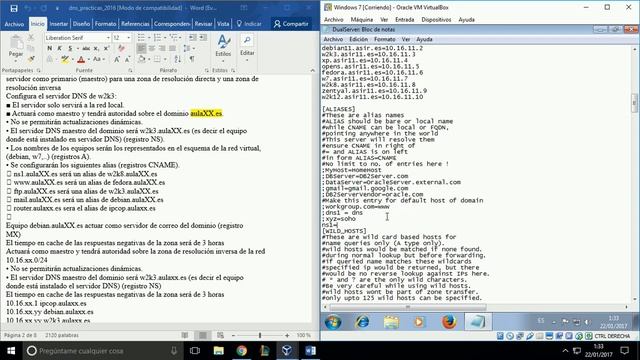Screen dimensions: 640x360
Task: Click the 100 % zoom level in Word
Action: click(x=304, y=336)
